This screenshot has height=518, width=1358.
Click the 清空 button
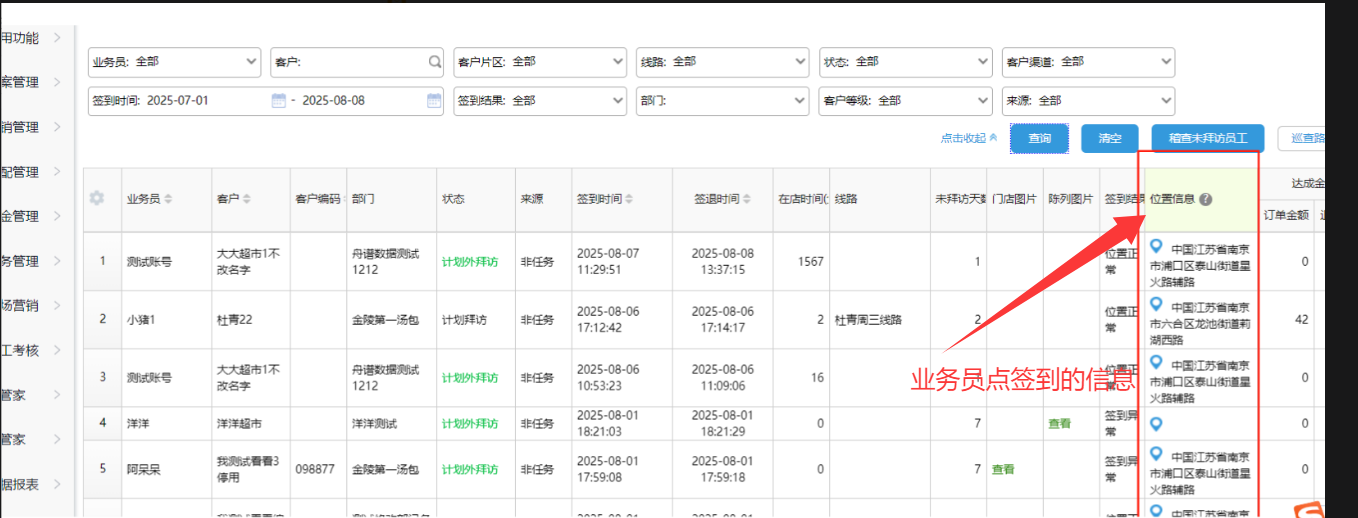[1109, 139]
